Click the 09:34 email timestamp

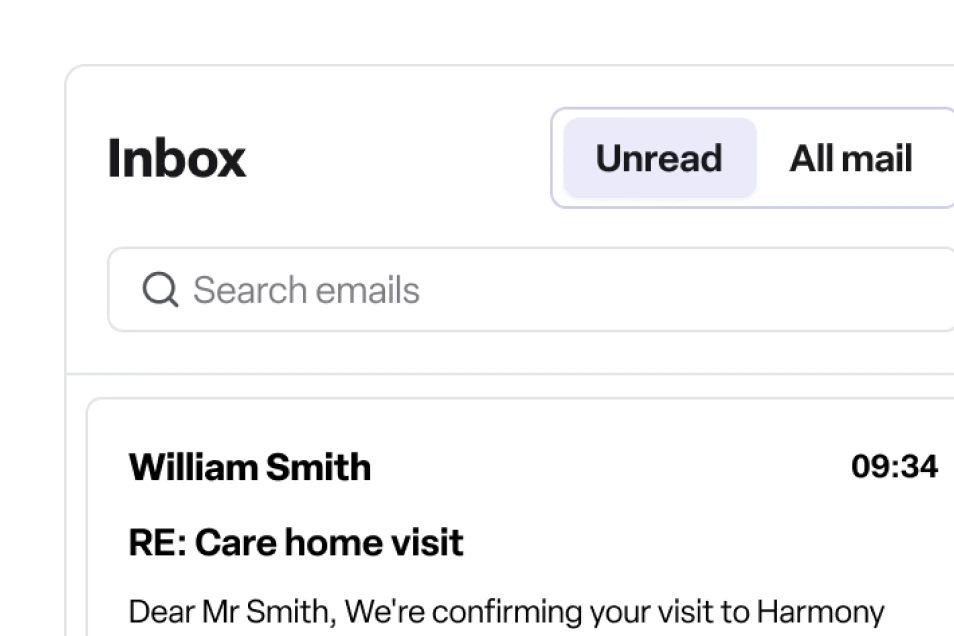pyautogui.click(x=894, y=467)
